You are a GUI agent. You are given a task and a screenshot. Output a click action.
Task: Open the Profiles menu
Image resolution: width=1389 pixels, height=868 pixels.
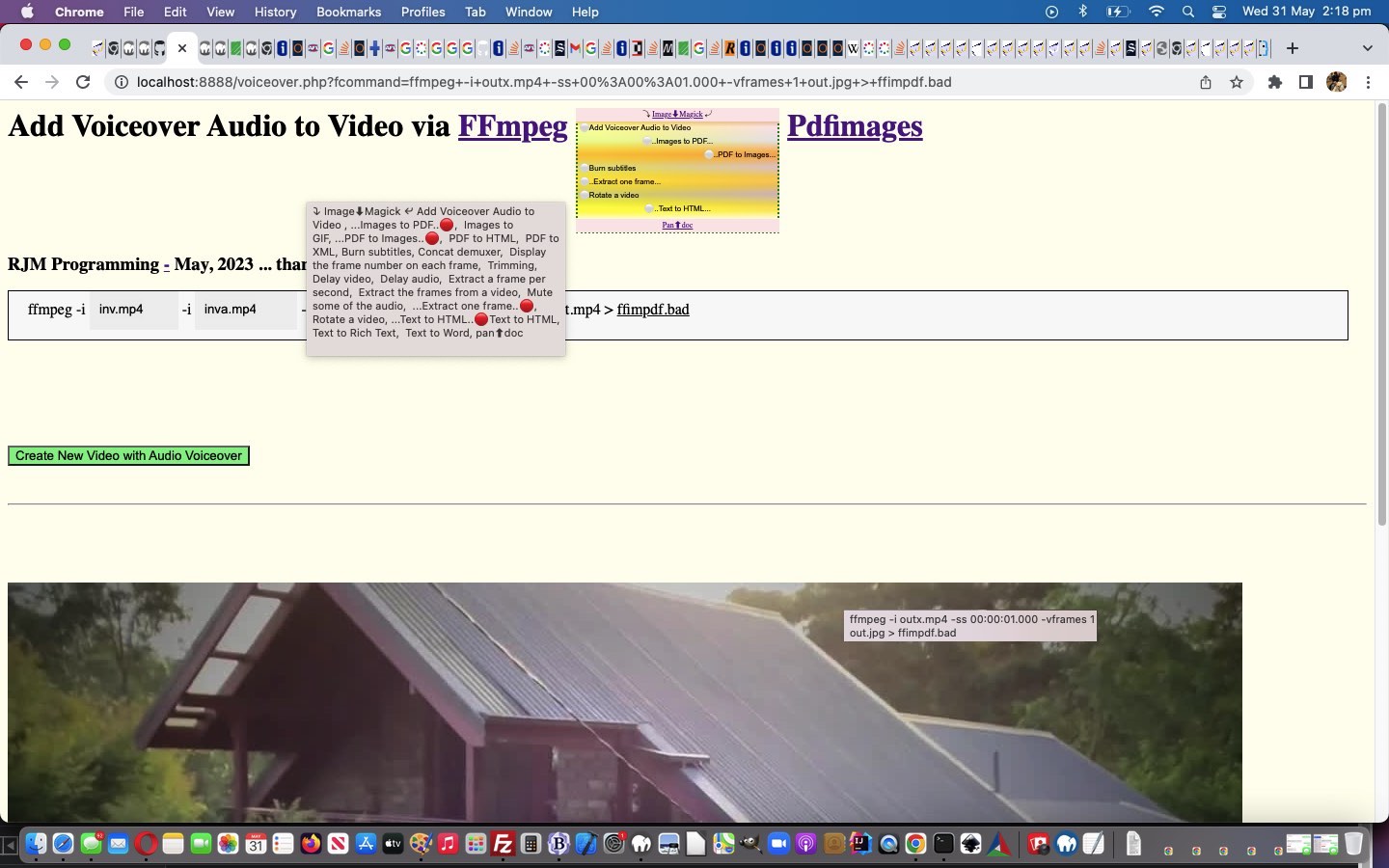coord(422,12)
